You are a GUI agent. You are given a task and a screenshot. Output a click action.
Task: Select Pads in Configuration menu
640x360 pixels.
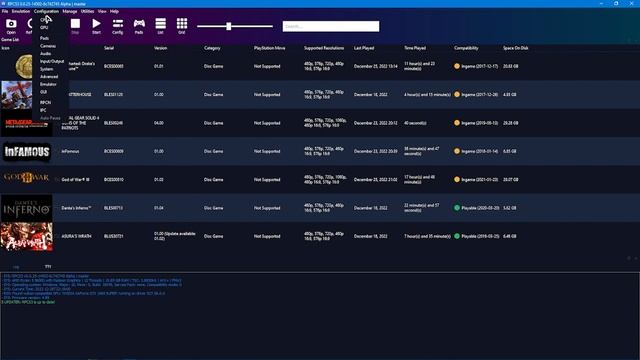[x=44, y=38]
